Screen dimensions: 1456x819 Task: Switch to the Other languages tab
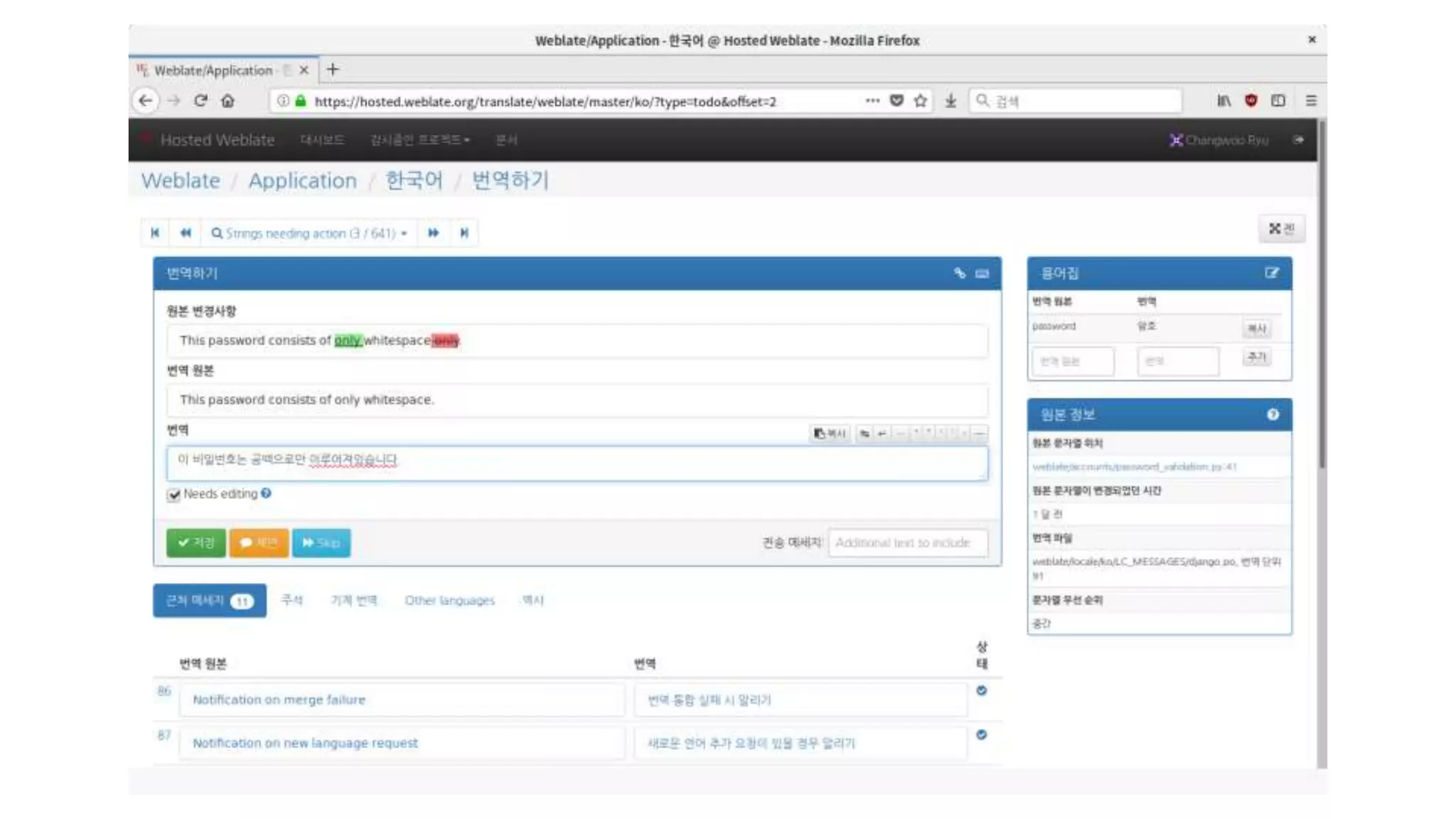click(x=449, y=601)
